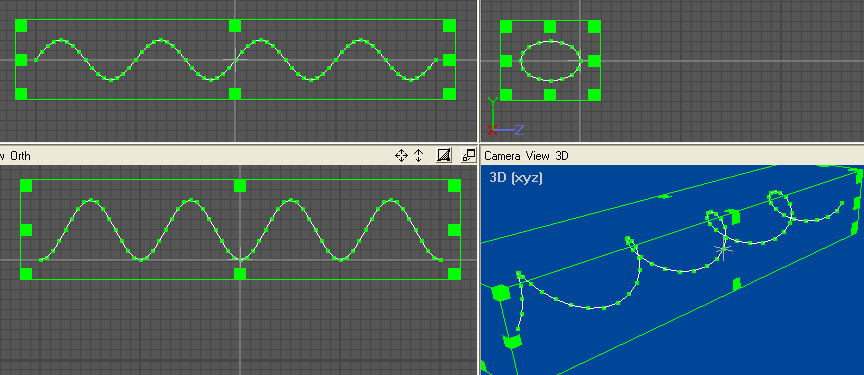Open the Camera menu of the 3D viewport
The width and height of the screenshot is (864, 375).
(x=503, y=156)
